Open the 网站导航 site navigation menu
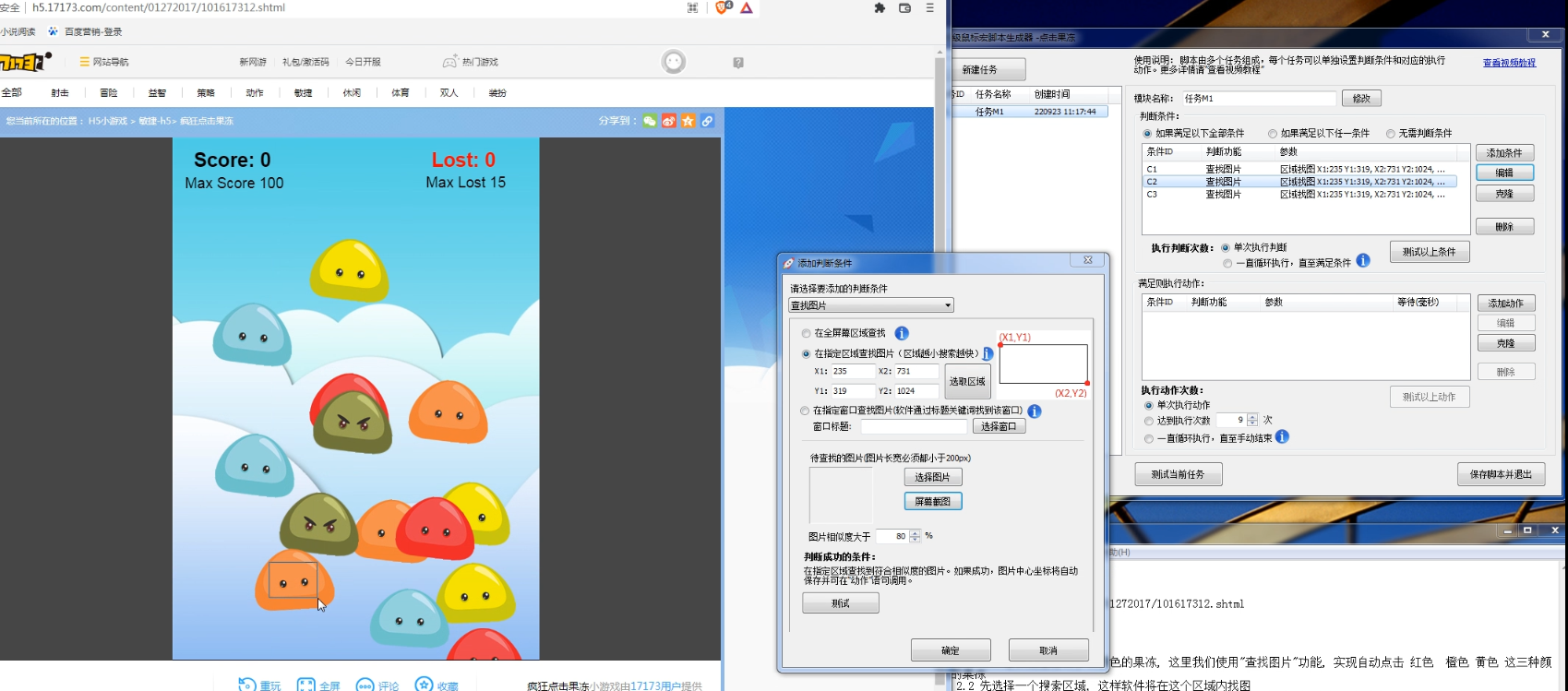This screenshot has width=1568, height=691. [x=104, y=62]
